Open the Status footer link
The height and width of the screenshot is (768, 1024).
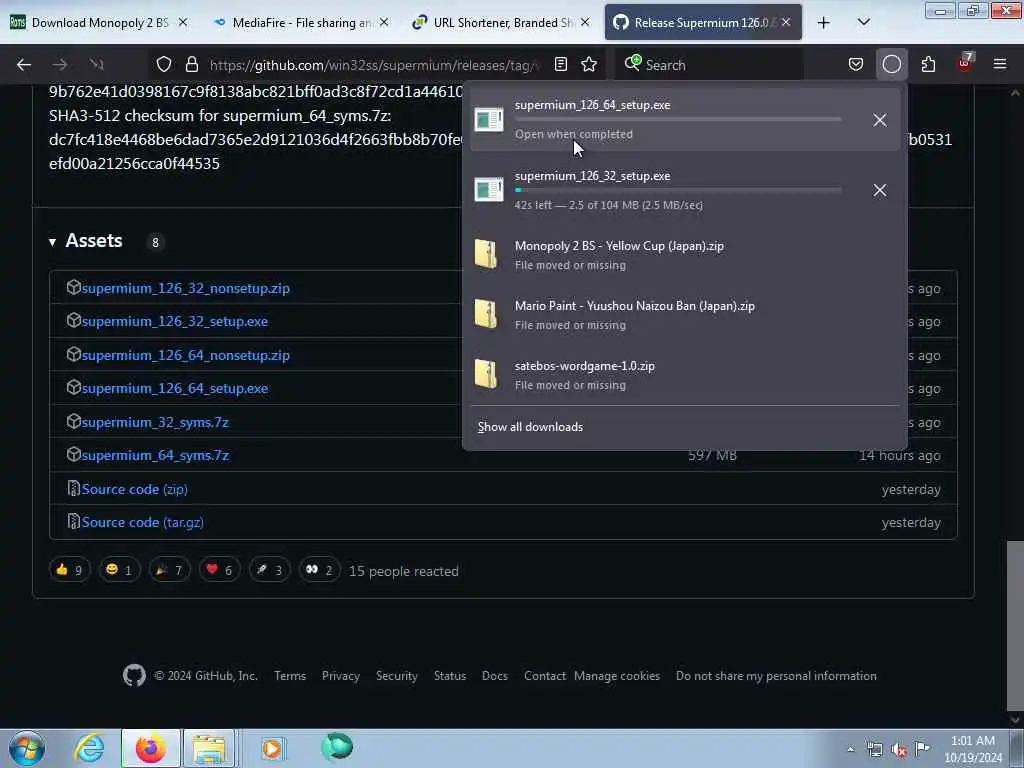[x=450, y=676]
